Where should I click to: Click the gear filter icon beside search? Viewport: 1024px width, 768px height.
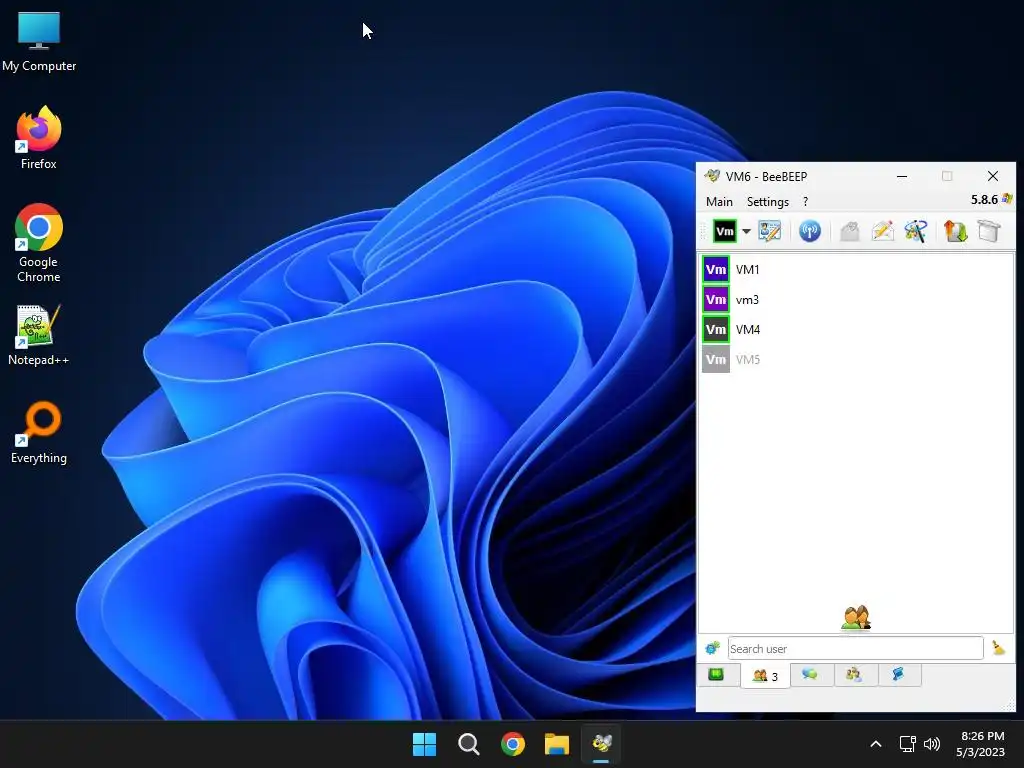[712, 648]
